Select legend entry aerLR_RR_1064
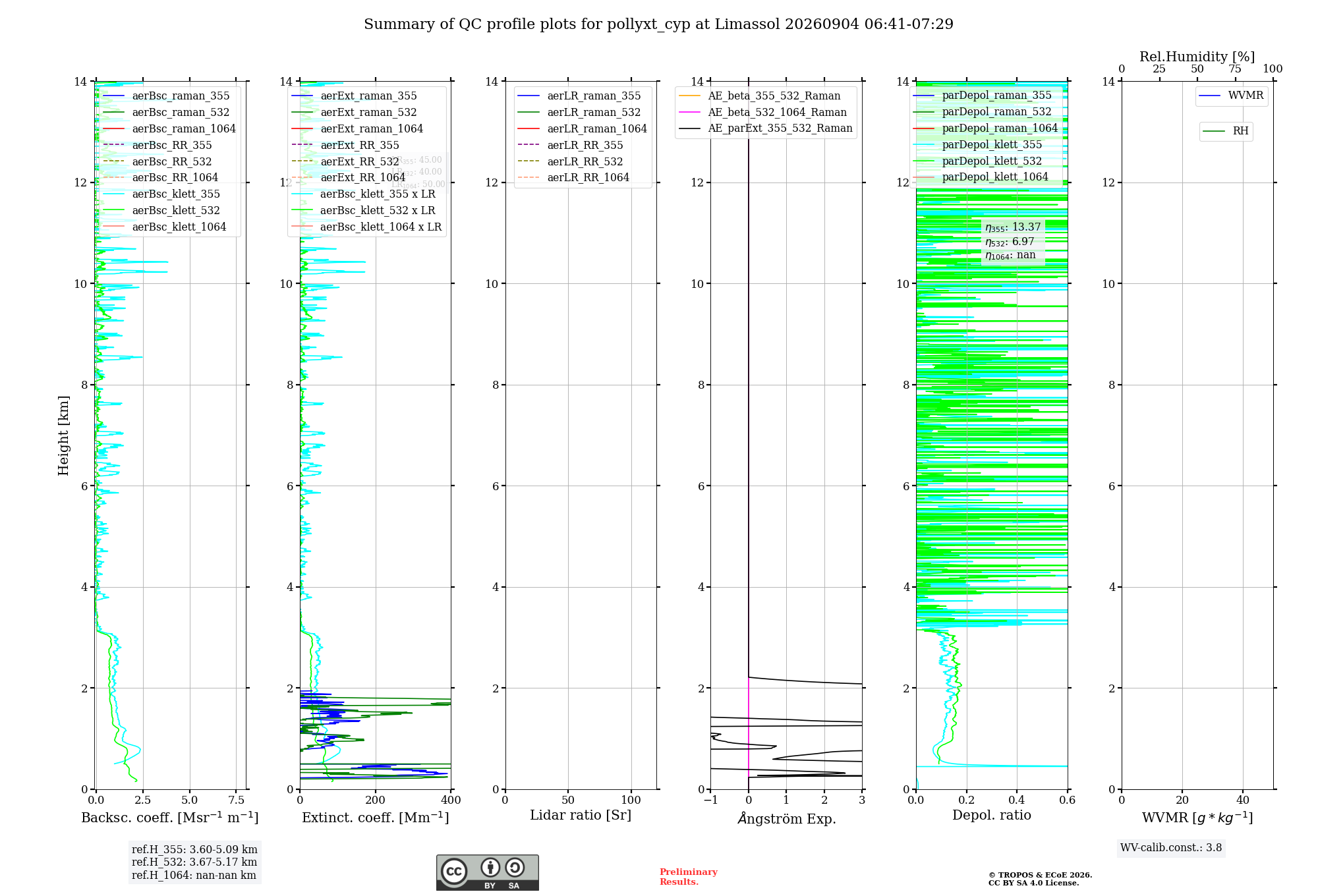 (573, 178)
